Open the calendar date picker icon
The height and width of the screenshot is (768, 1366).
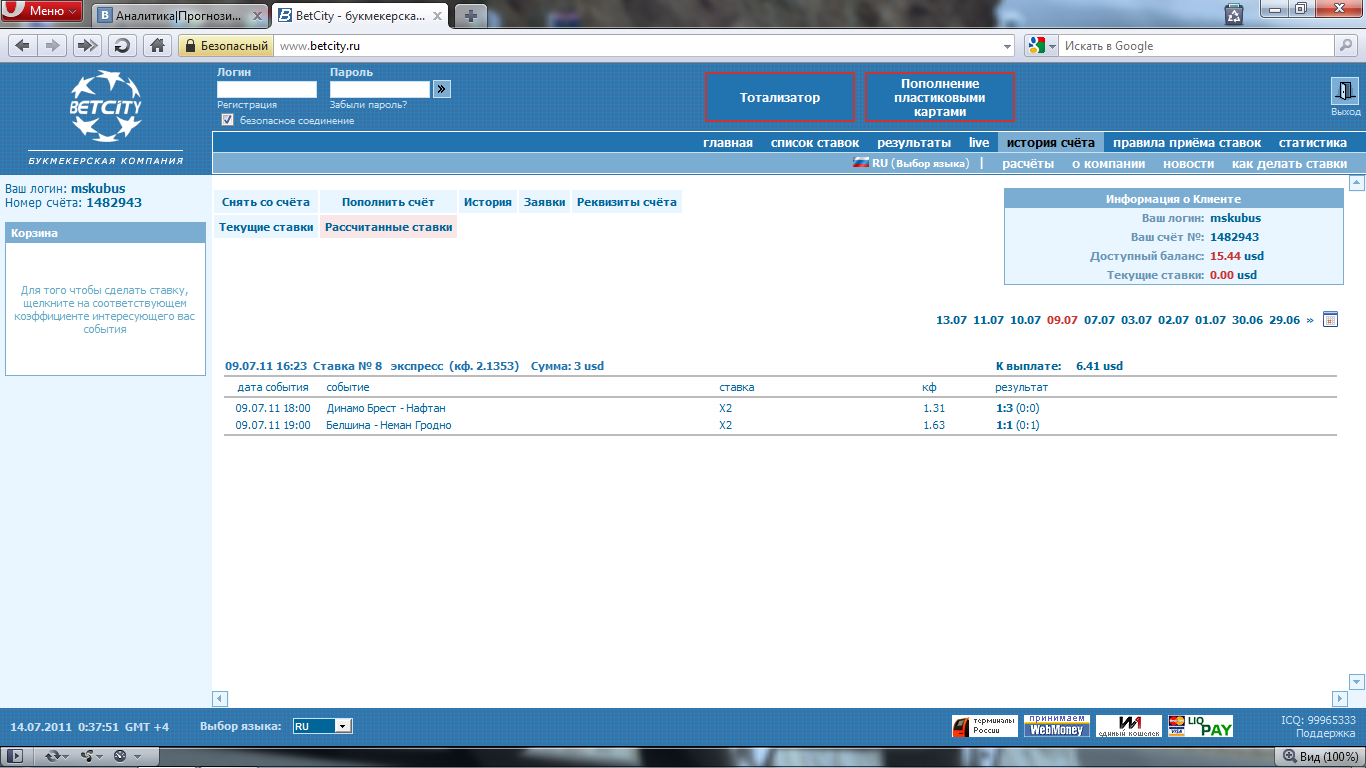[1330, 320]
